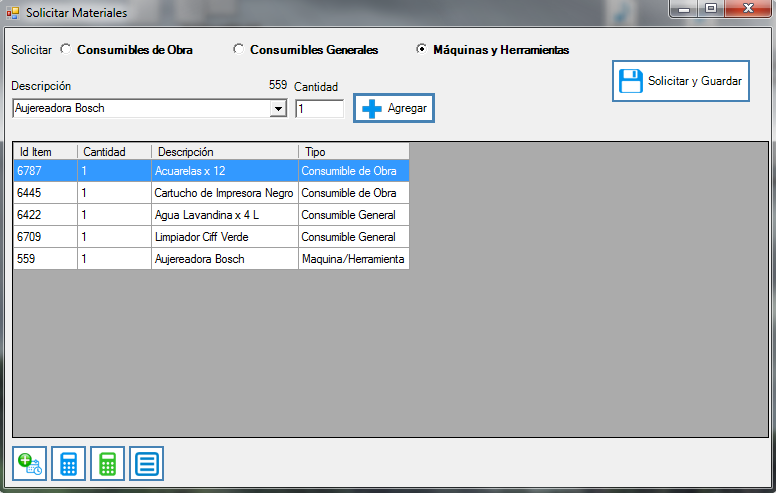Select the Acuarelas x 12 cell

tap(225, 171)
